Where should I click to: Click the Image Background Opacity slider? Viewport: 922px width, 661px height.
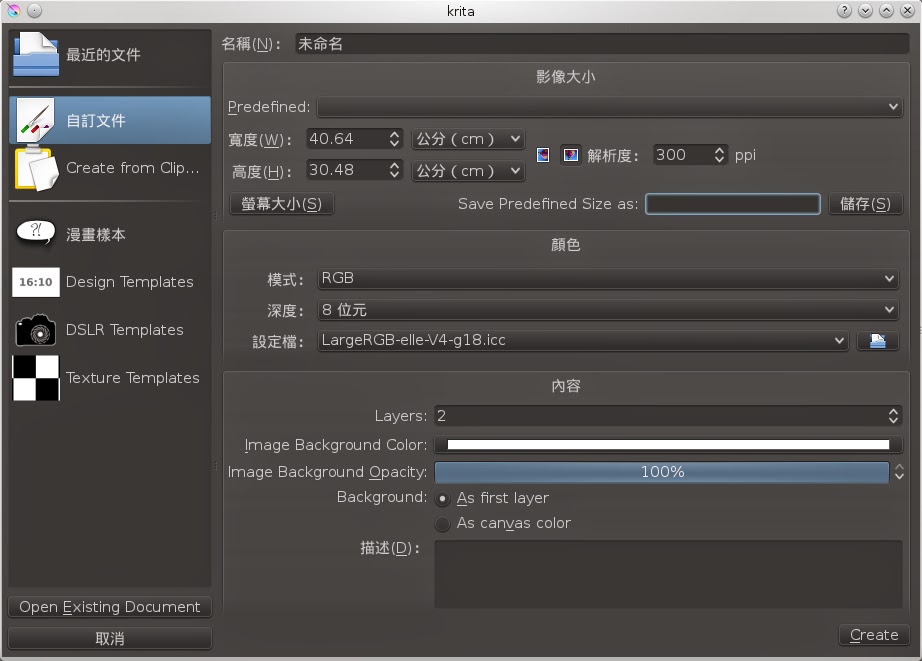pos(662,472)
